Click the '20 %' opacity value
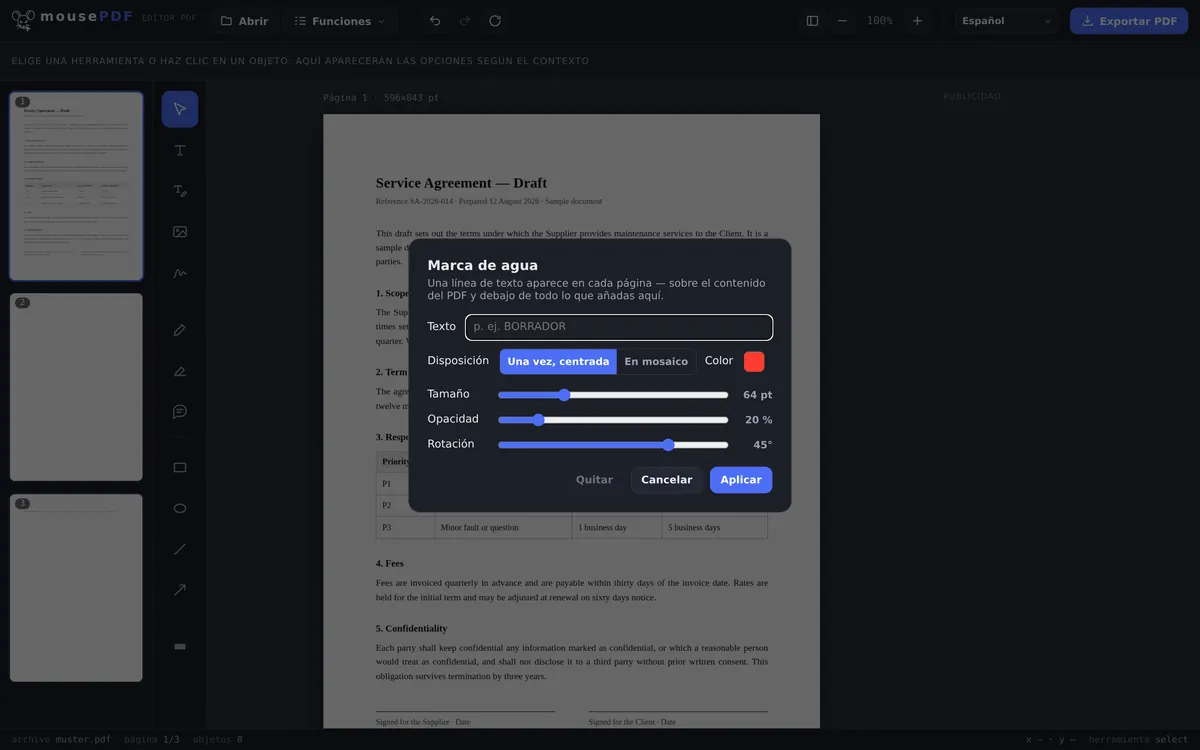Screen dimensions: 1200x750 tap(759, 420)
